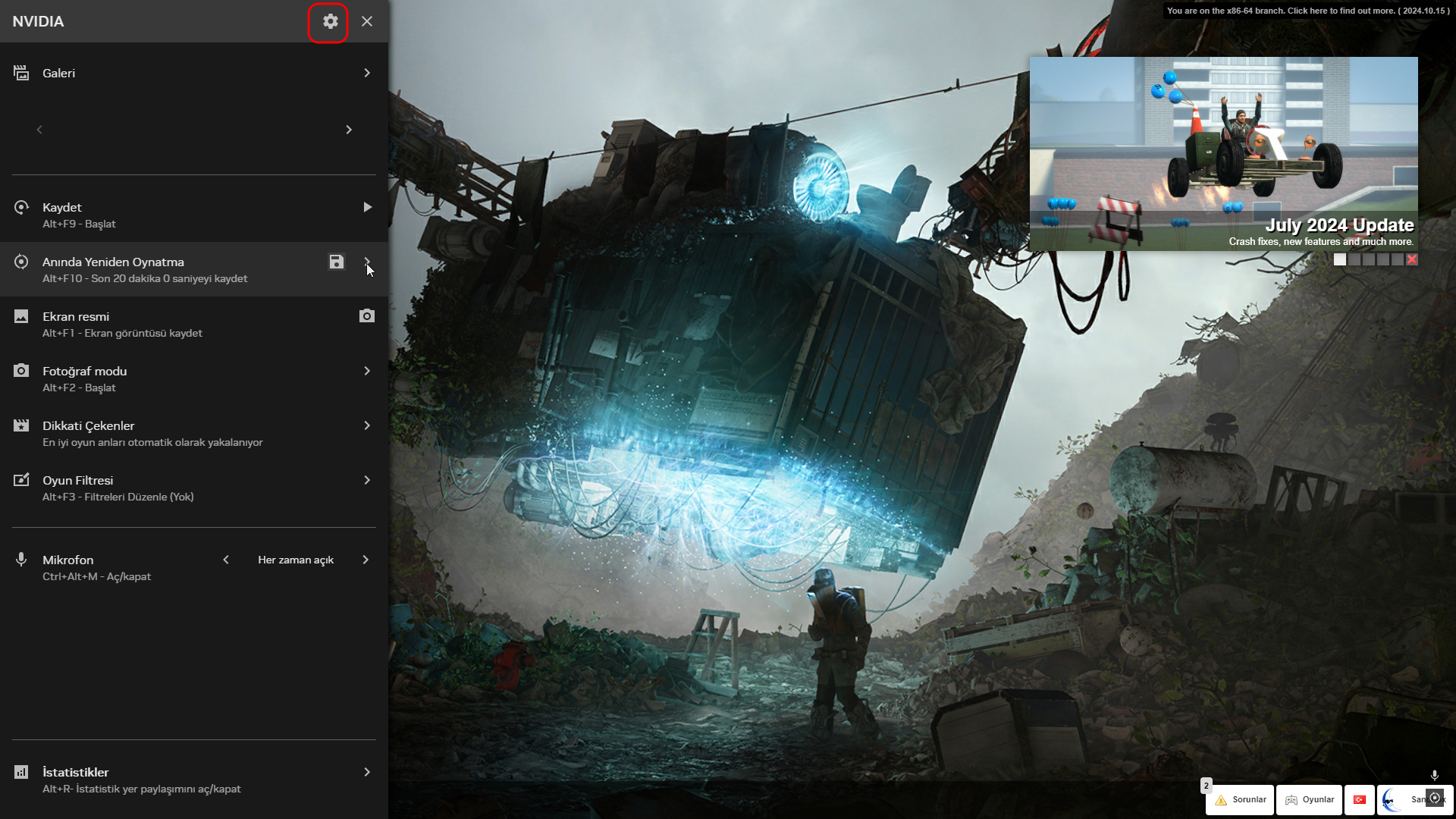This screenshot has height=819, width=1456.
Task: Click the Oyun Filtresi filter icon
Action: pyautogui.click(x=21, y=480)
